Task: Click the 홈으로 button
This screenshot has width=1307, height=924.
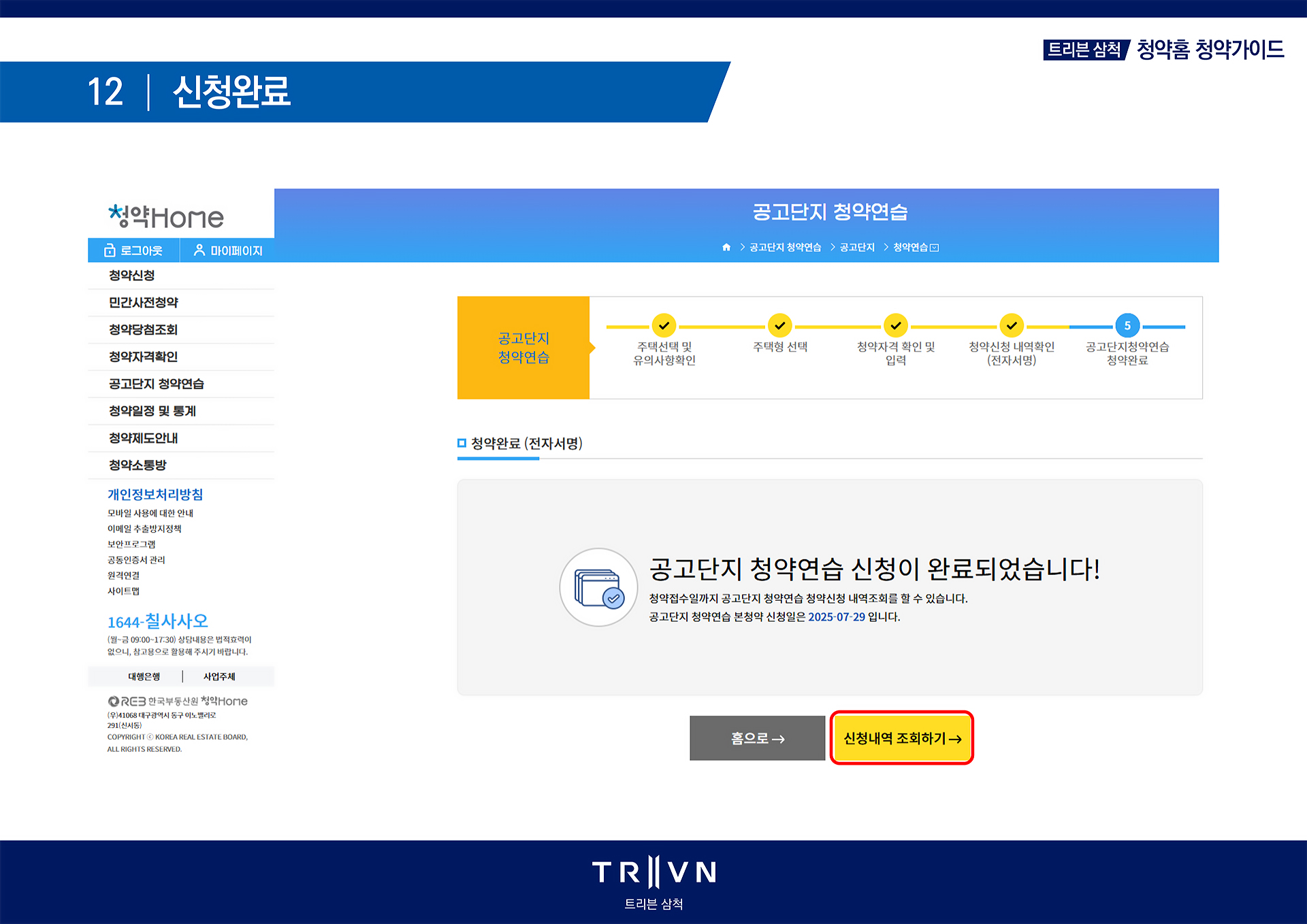Action: 757,738
